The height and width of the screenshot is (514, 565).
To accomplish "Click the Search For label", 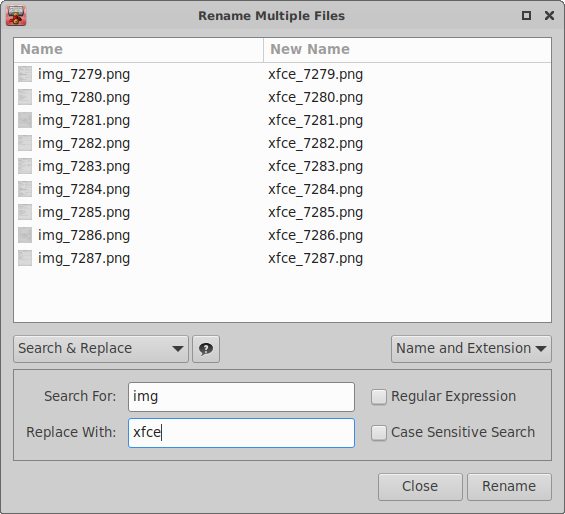I will click(x=80, y=396).
